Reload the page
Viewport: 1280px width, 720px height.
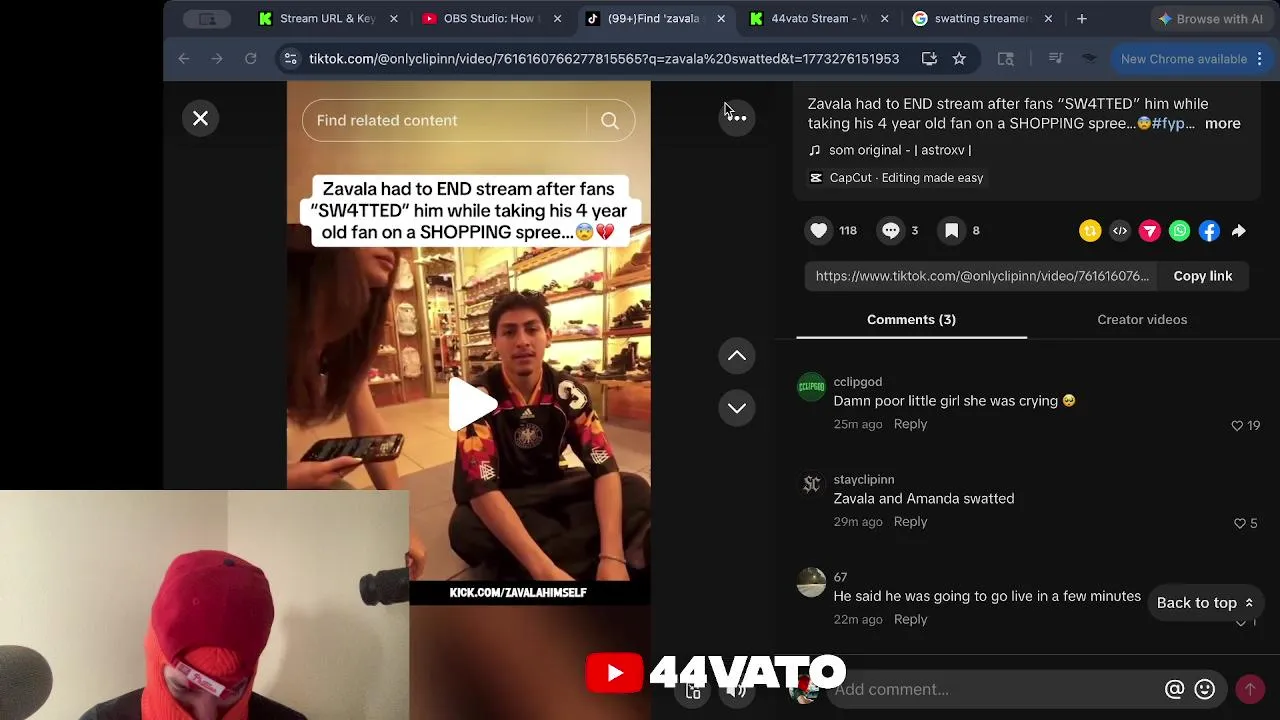251,59
